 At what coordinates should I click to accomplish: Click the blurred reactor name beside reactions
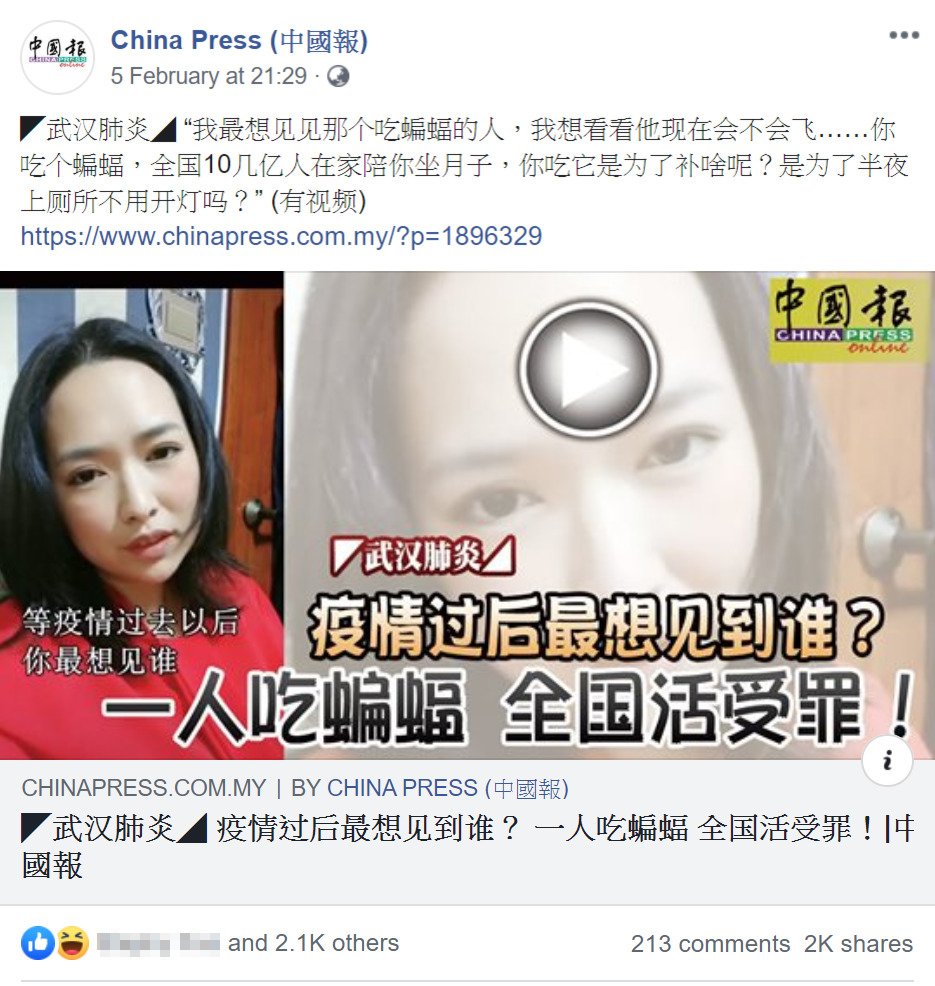click(158, 943)
